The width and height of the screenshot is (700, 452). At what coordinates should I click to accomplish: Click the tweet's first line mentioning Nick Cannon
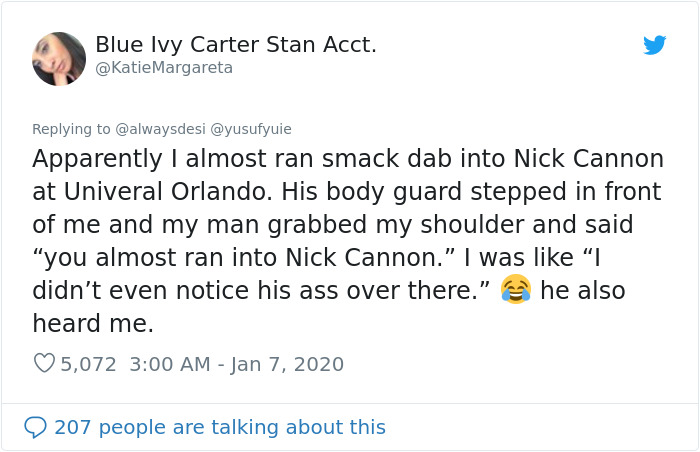coord(348,159)
